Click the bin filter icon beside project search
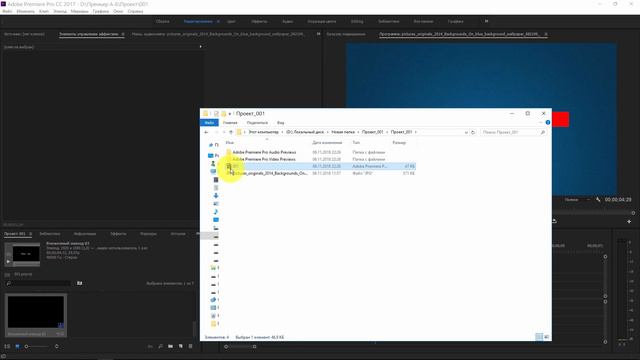This screenshot has height=360, width=640. (x=80, y=283)
